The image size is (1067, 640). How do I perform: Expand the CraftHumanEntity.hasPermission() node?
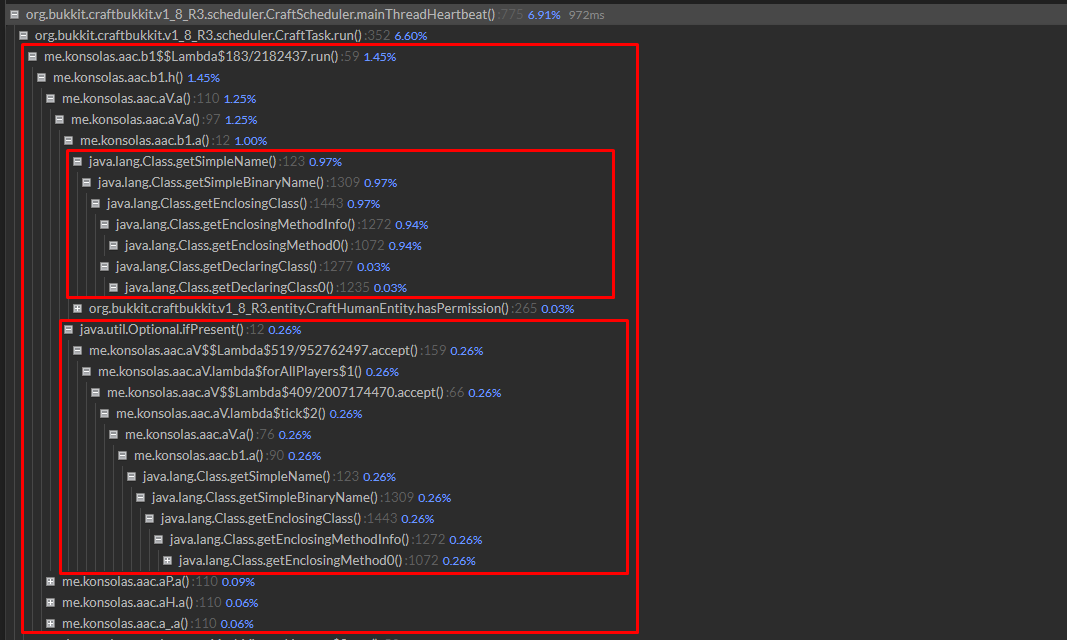(x=78, y=309)
